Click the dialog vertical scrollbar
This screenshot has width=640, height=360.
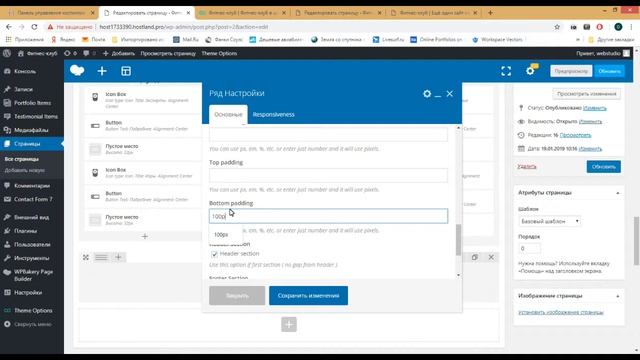tap(458, 239)
